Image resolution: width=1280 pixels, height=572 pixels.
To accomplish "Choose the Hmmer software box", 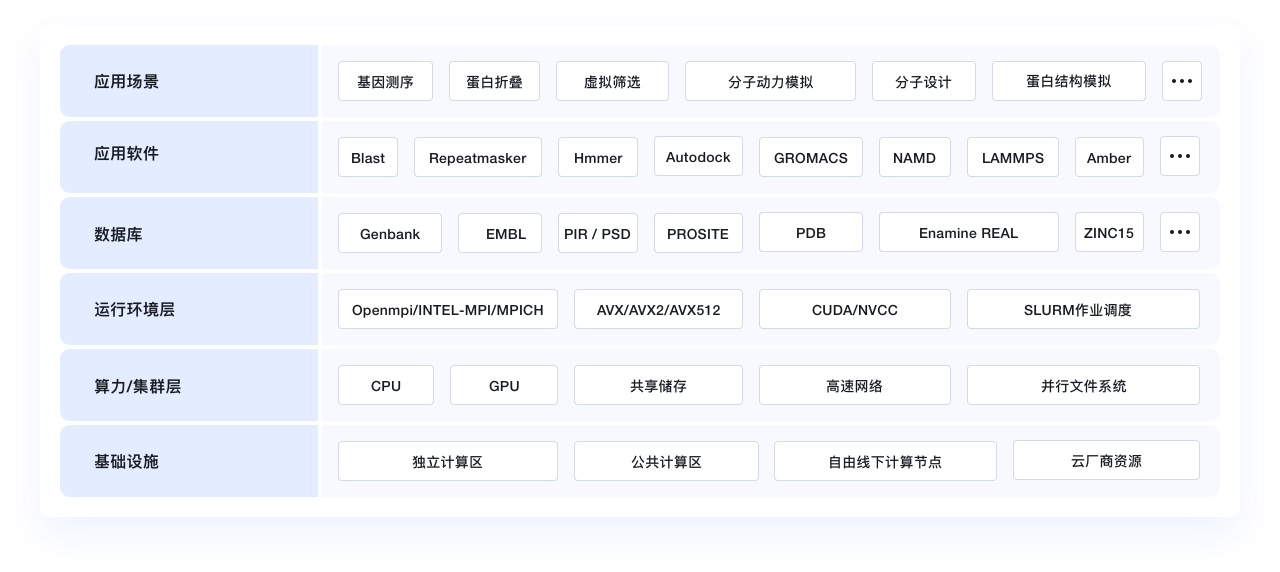I will 598,157.
